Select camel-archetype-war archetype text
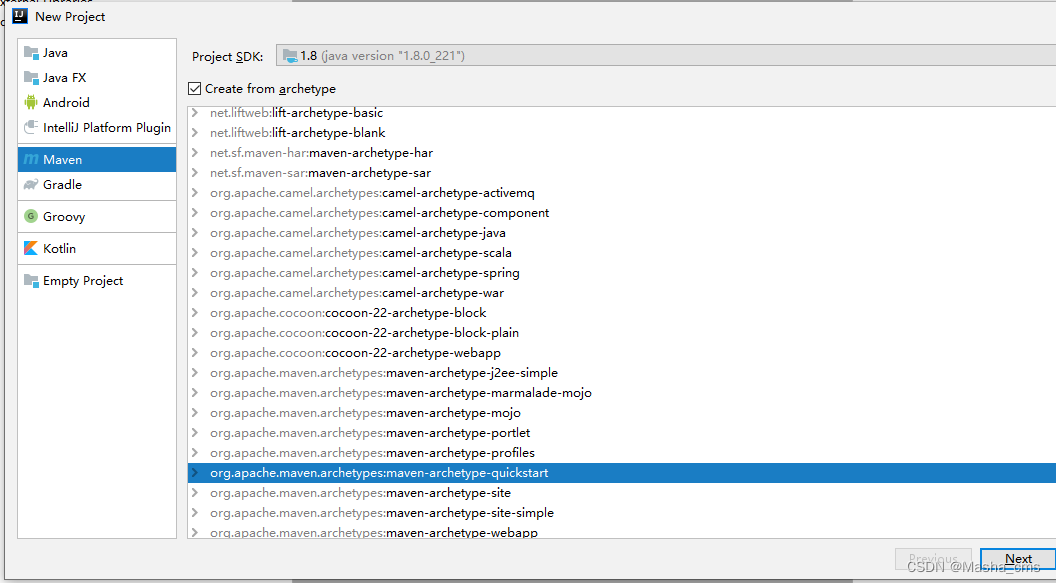Screen dimensions: 1056x583 click(356, 293)
